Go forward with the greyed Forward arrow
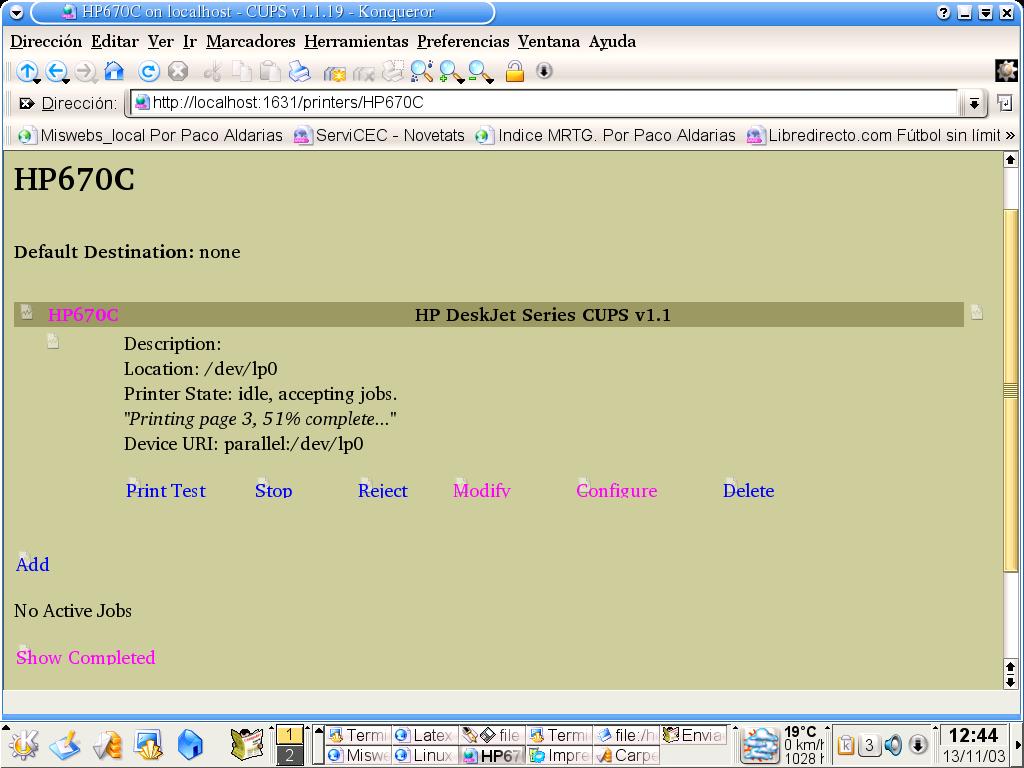 point(86,71)
